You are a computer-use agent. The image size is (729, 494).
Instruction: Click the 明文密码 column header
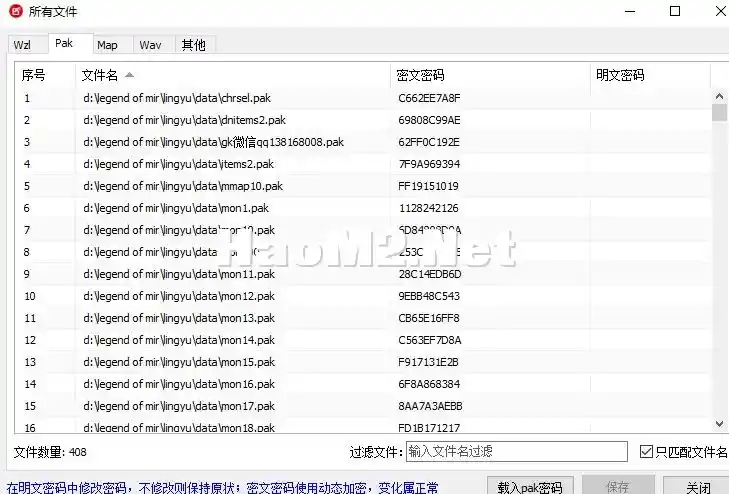click(x=650, y=75)
